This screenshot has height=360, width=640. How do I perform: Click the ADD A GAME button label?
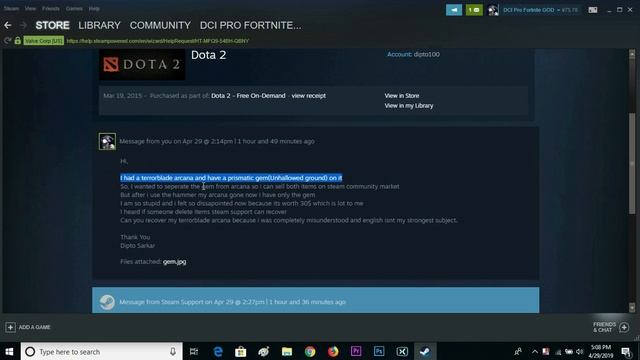[x=34, y=327]
